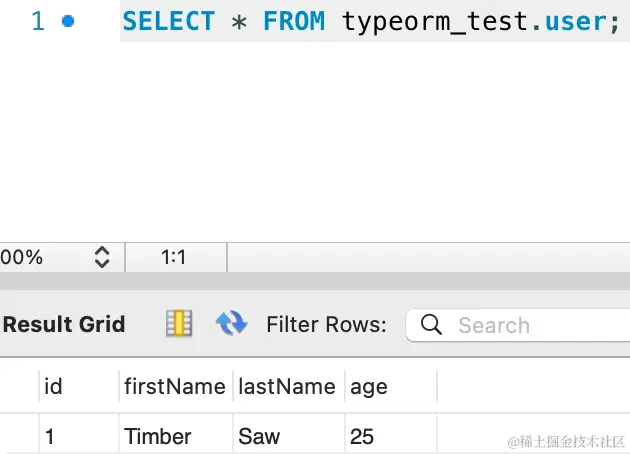
Task: Click line number 1 in editor gutter
Action: (x=37, y=21)
